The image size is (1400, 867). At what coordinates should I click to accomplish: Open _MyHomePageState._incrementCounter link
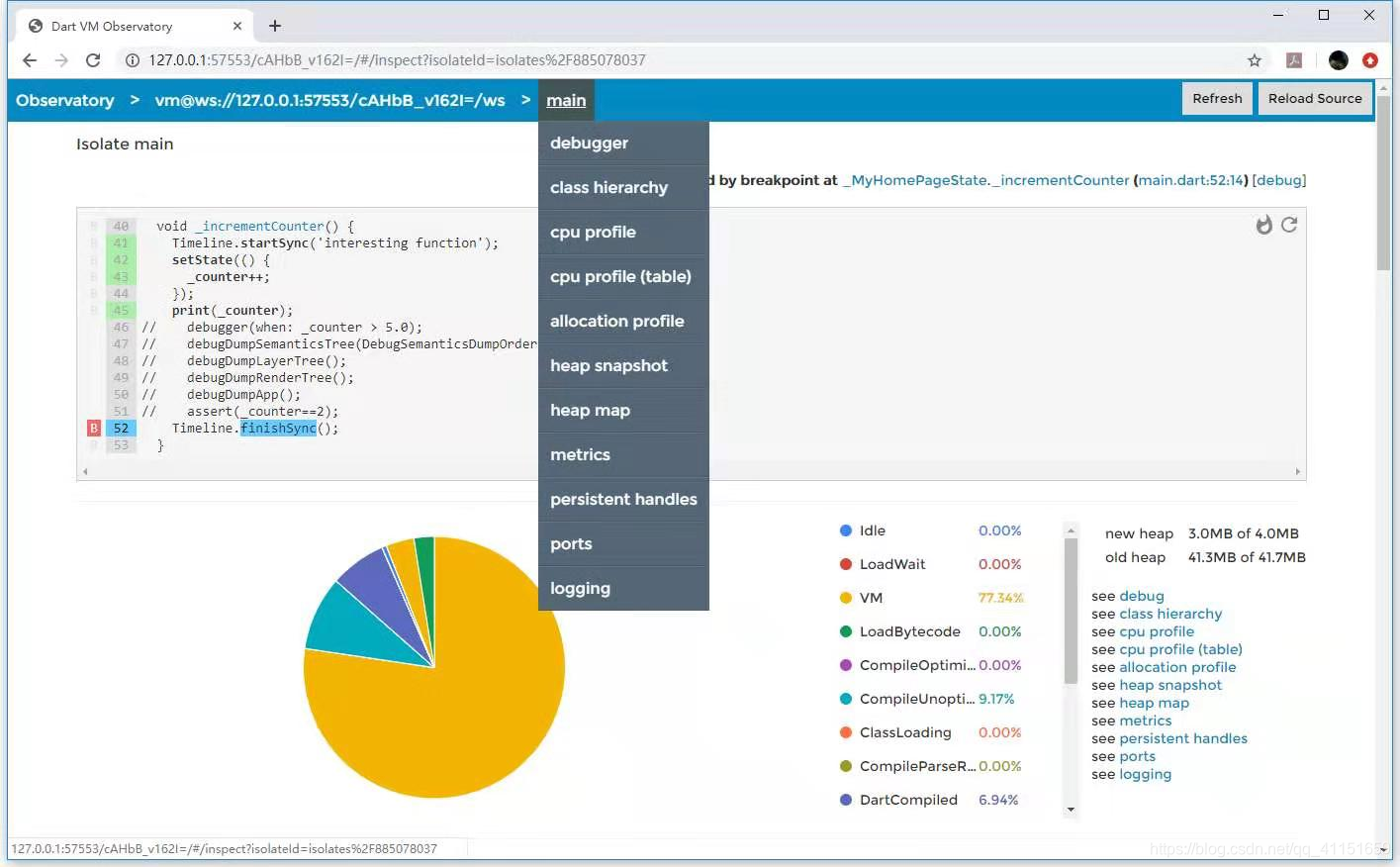pos(986,180)
